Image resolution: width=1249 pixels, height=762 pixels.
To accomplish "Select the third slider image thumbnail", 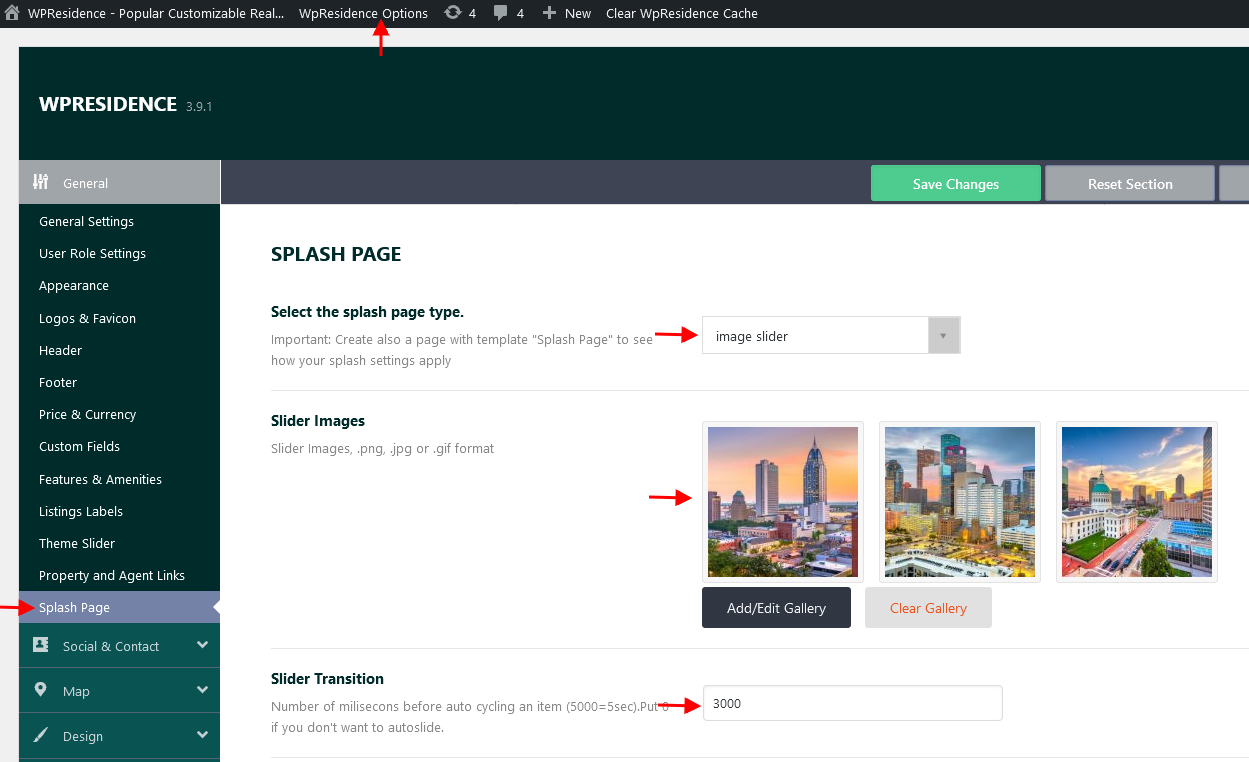I will (x=1137, y=502).
